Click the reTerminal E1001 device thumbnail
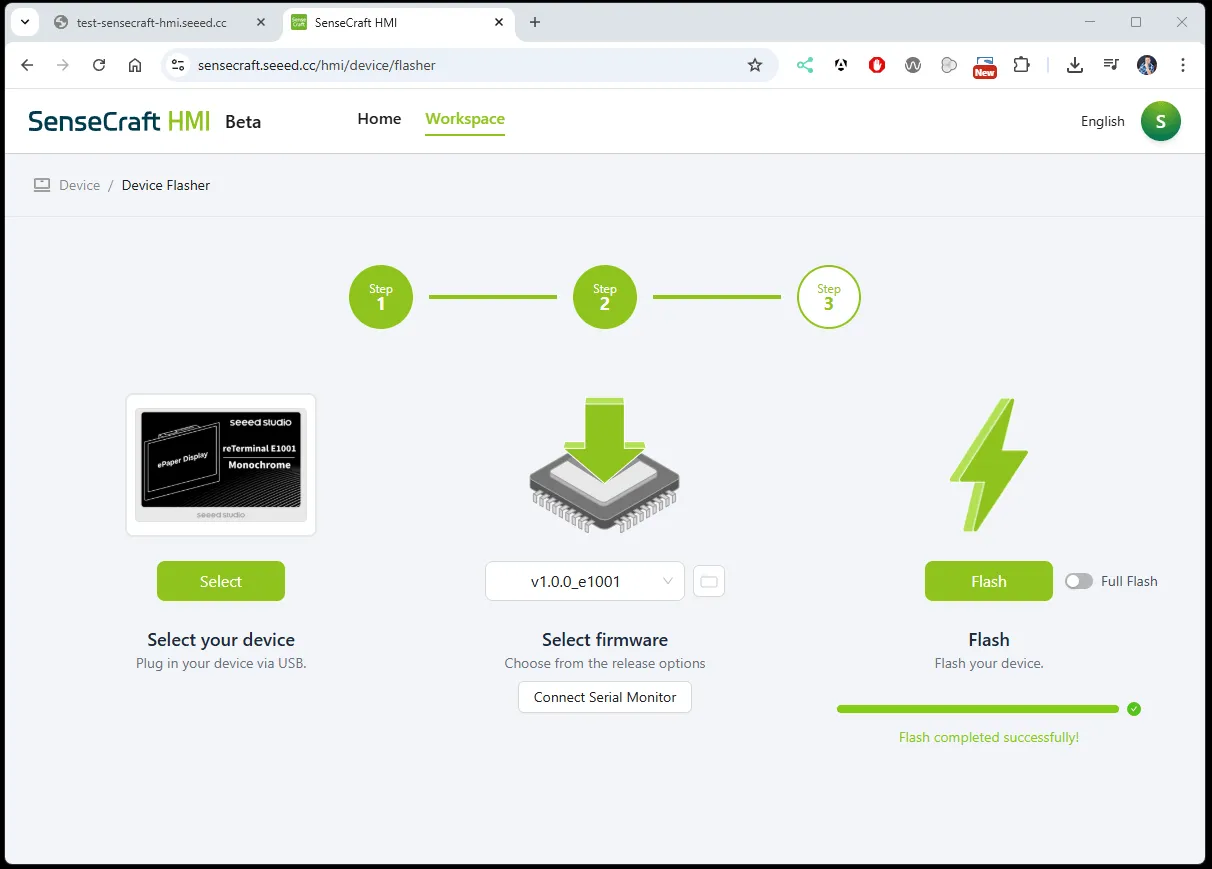The image size is (1212, 869). pos(221,465)
